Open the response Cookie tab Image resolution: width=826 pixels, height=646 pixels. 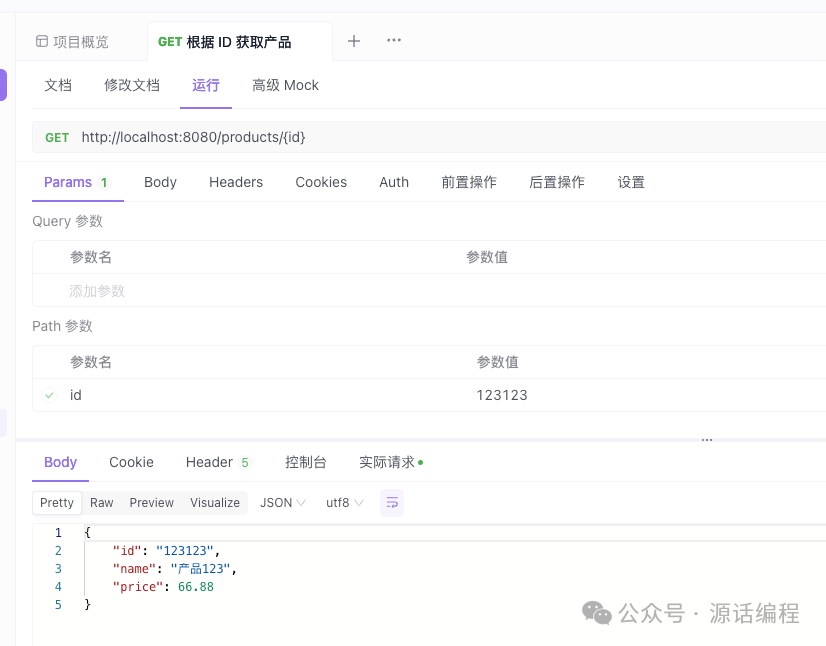[x=131, y=462]
